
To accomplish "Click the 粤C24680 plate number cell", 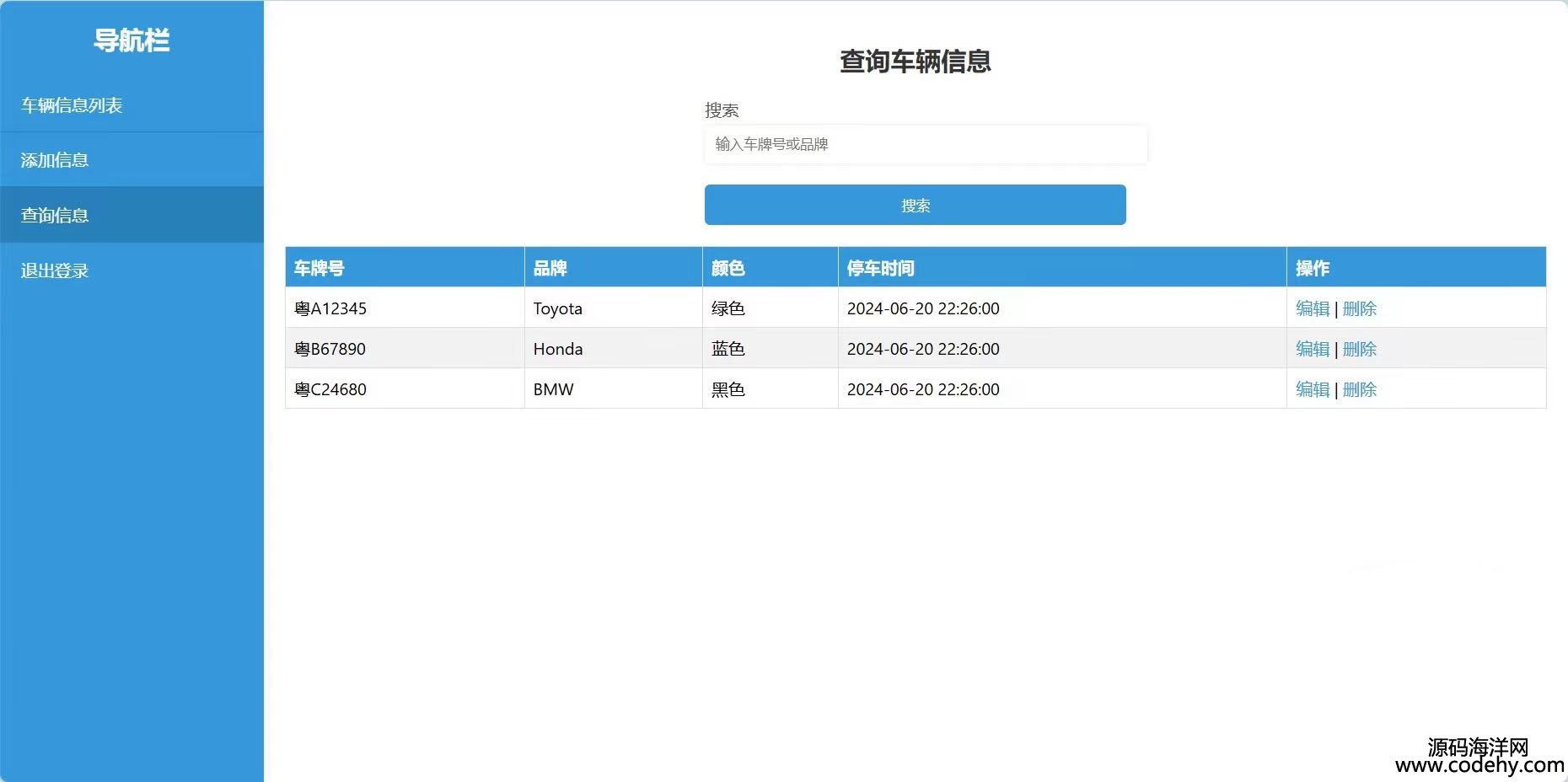I will [330, 389].
